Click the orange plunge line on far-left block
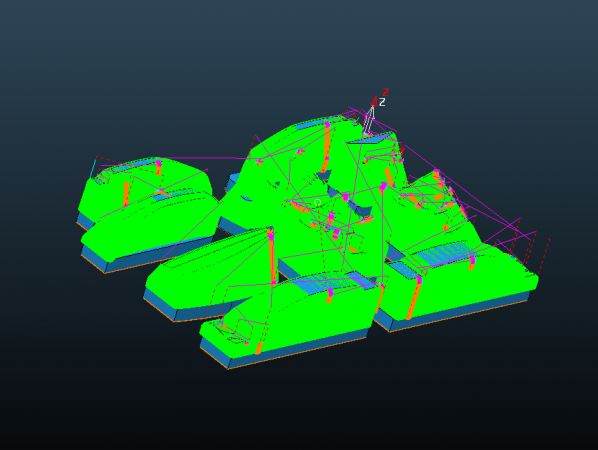The height and width of the screenshot is (450, 598). (126, 194)
